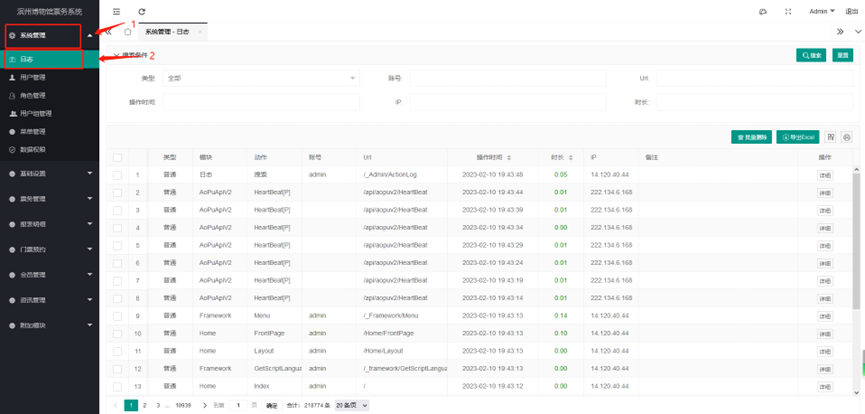Open 用户管理 in the sidebar

pyautogui.click(x=33, y=78)
